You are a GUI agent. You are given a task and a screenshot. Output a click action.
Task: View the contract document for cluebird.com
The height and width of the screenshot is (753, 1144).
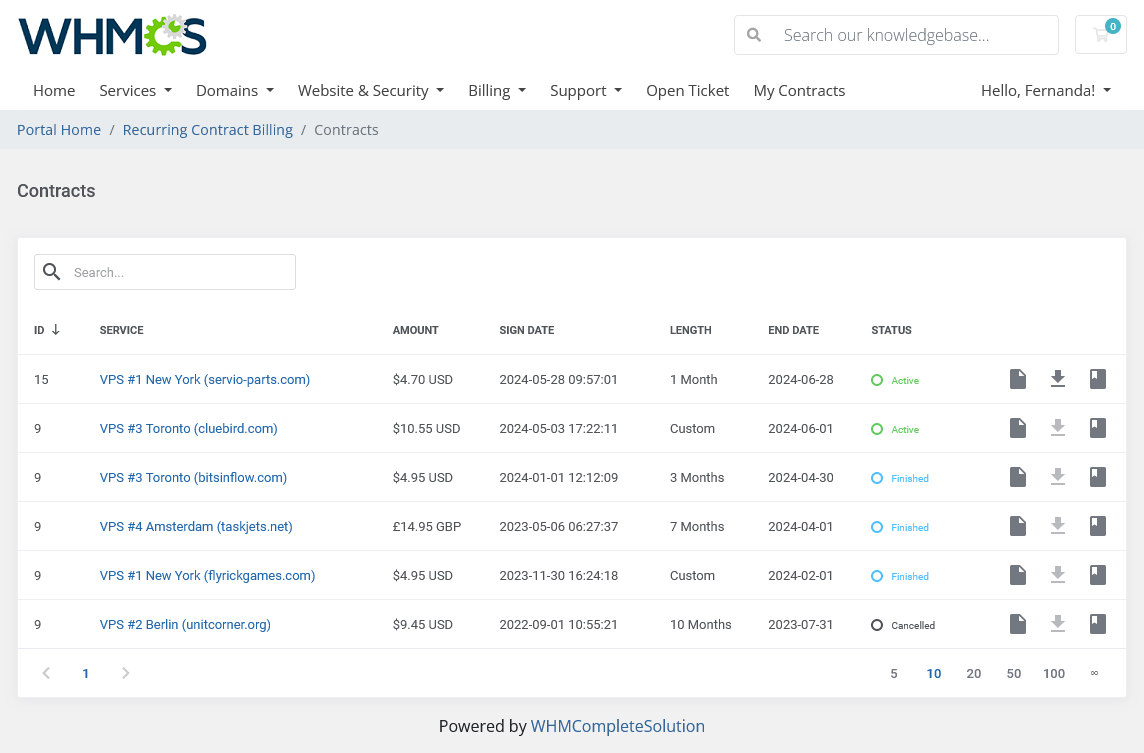(1018, 428)
